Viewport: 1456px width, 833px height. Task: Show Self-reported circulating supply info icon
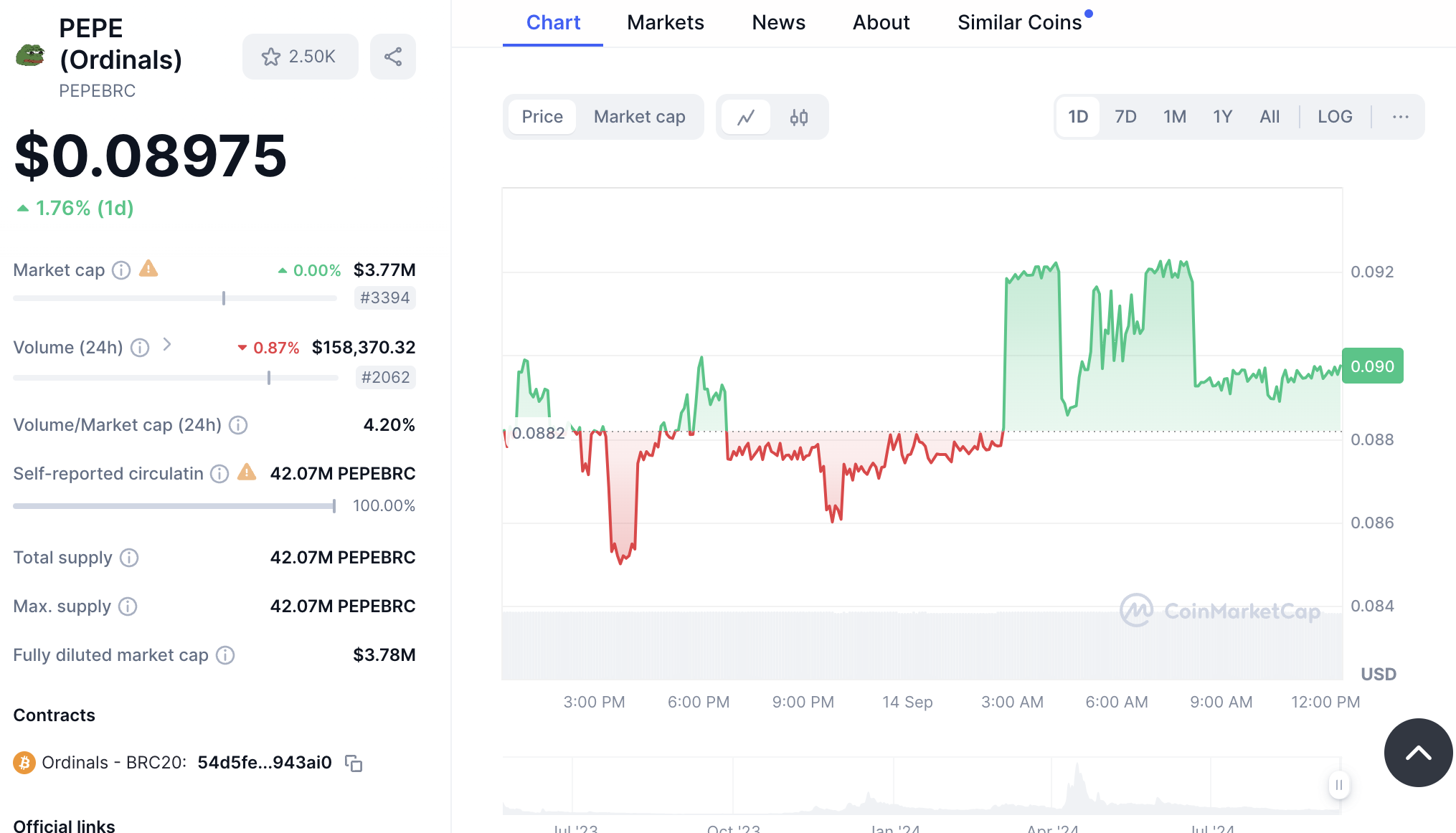coord(219,474)
